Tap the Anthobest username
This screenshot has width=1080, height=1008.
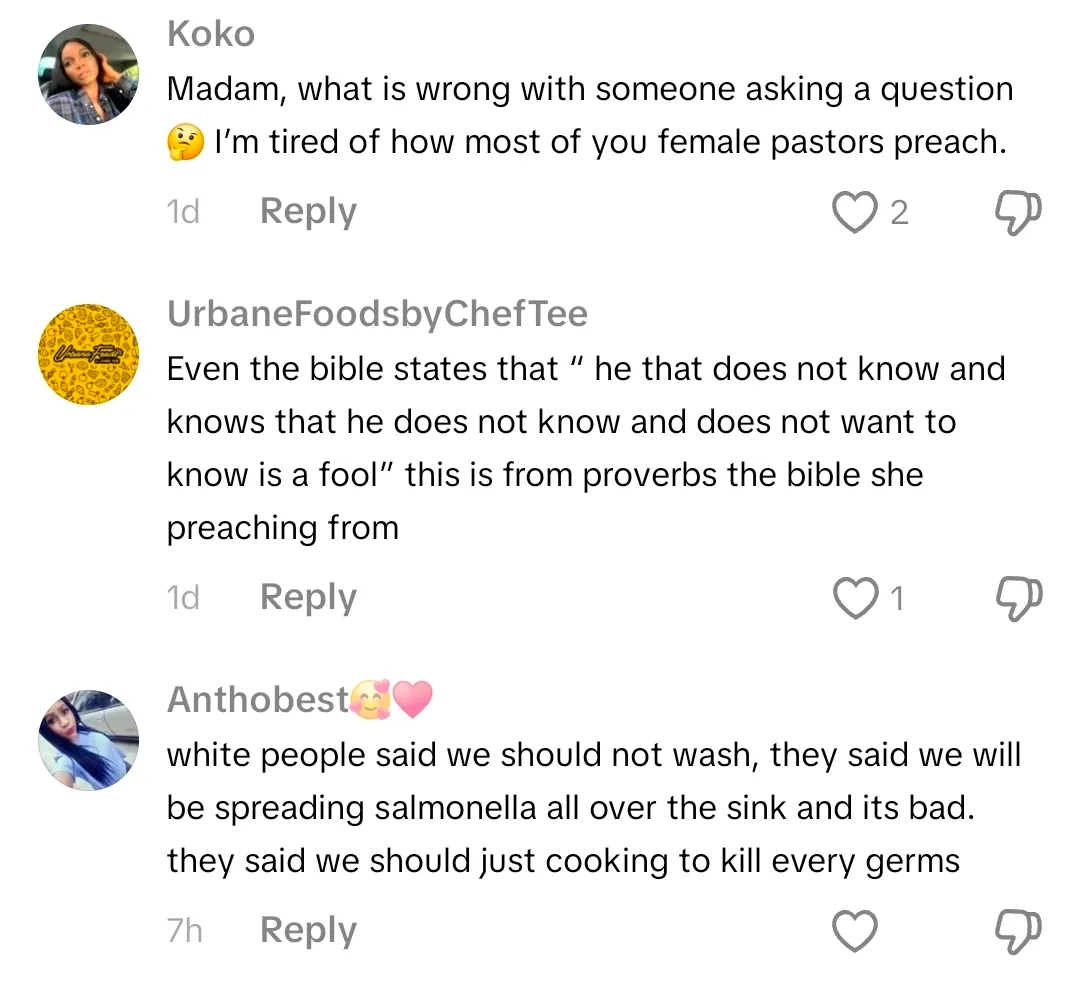258,699
